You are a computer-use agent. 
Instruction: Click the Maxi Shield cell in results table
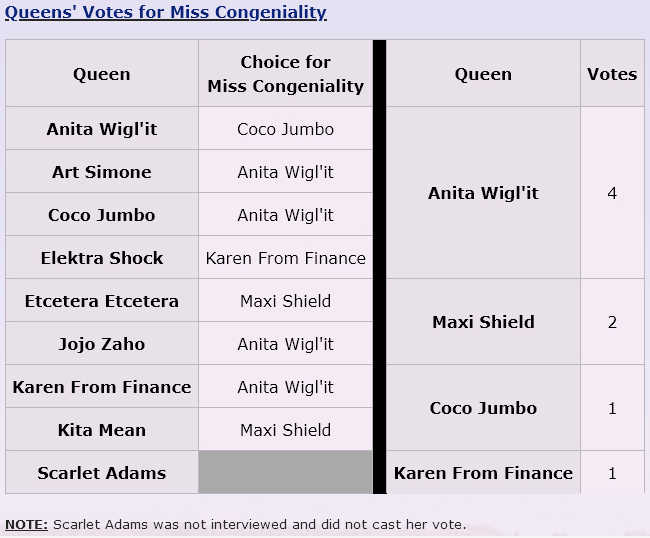coord(483,322)
